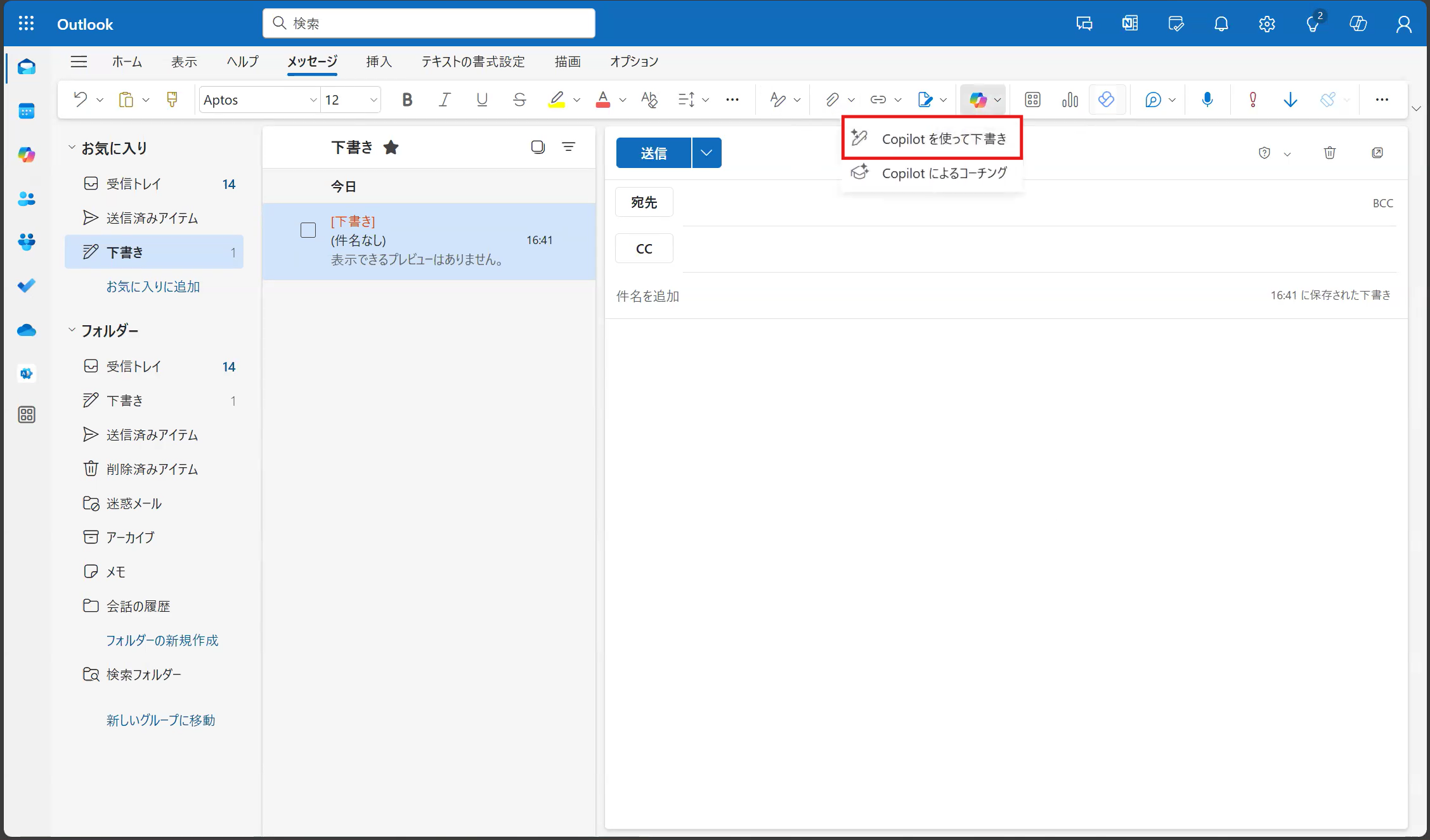This screenshot has width=1430, height=840.
Task: Open highlight color dropdown arrow
Action: [x=576, y=100]
